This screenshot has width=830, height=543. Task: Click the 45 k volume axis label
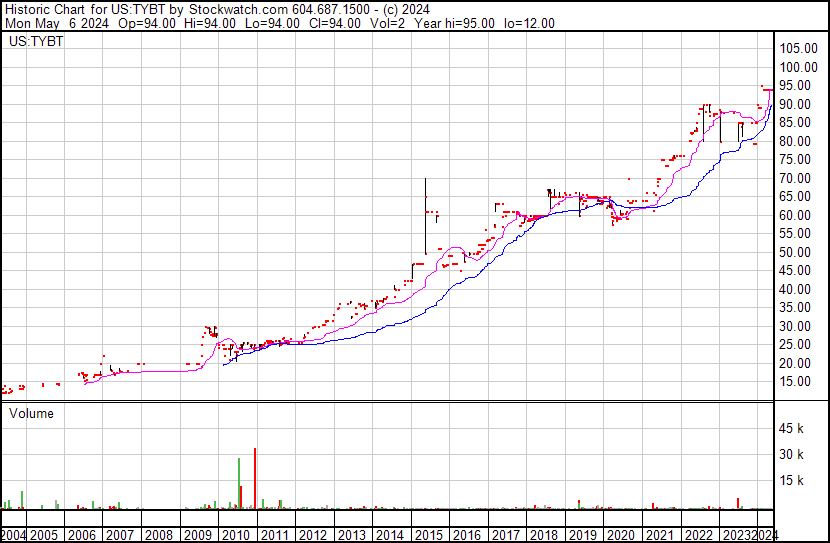pyautogui.click(x=791, y=429)
